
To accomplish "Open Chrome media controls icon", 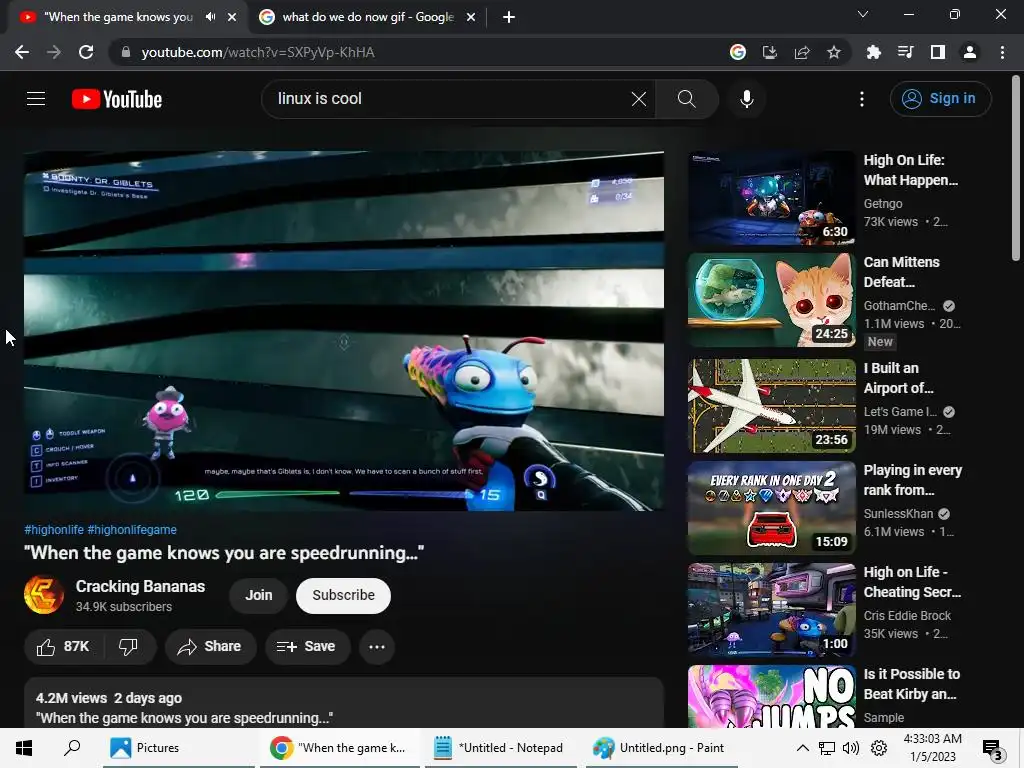I will click(x=906, y=52).
